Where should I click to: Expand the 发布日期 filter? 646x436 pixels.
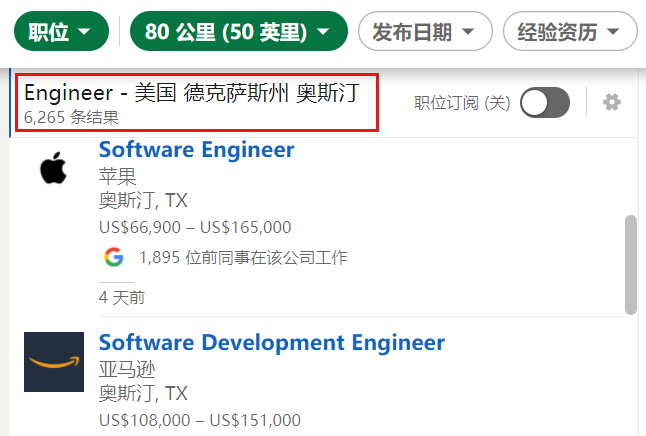click(425, 31)
